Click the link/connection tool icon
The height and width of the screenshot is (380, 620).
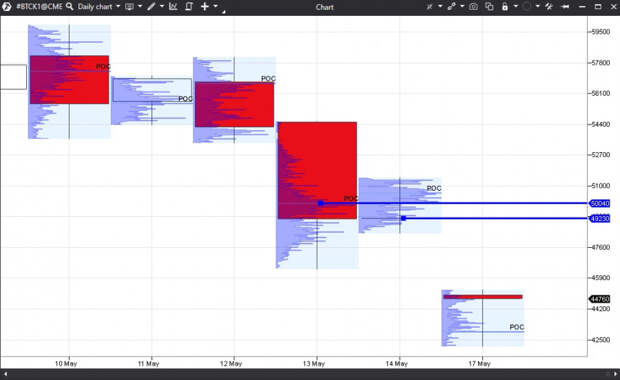coord(452,6)
